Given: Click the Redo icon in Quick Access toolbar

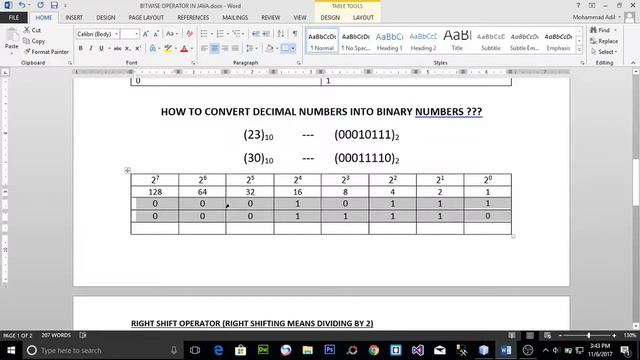Looking at the screenshot, I should pyautogui.click(x=40, y=6).
